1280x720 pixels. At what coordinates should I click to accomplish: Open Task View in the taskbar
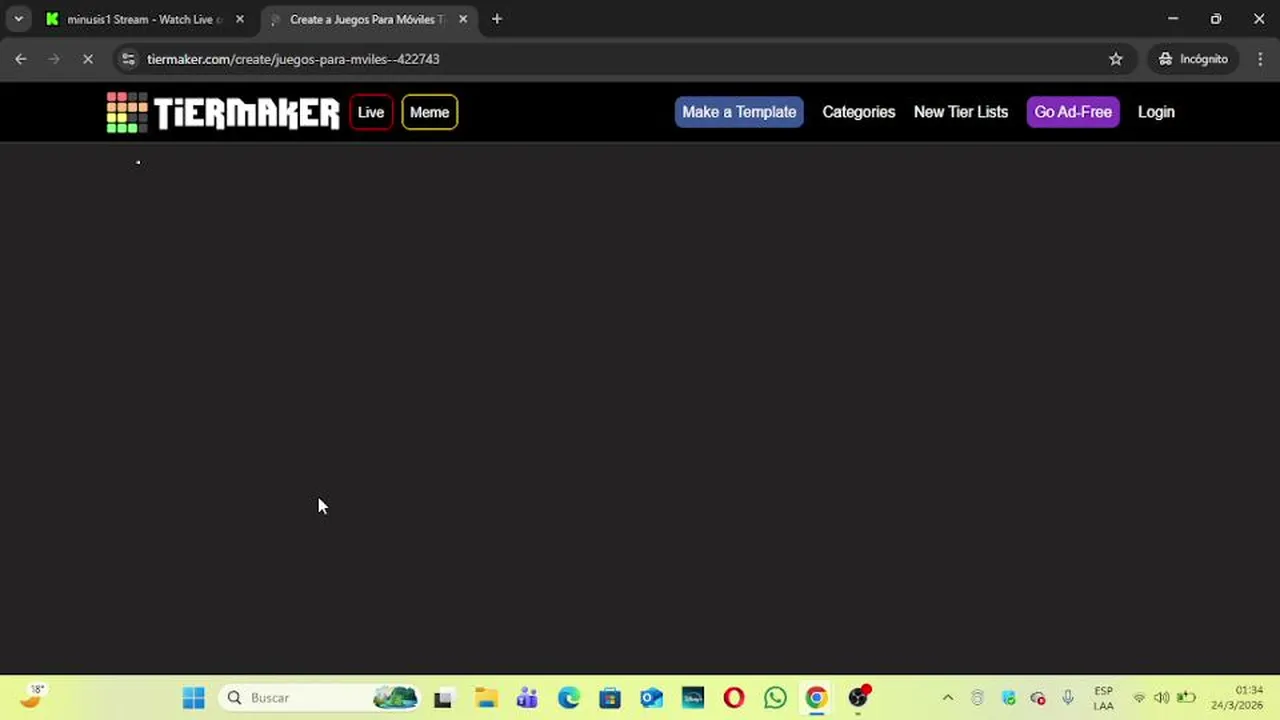(x=443, y=698)
